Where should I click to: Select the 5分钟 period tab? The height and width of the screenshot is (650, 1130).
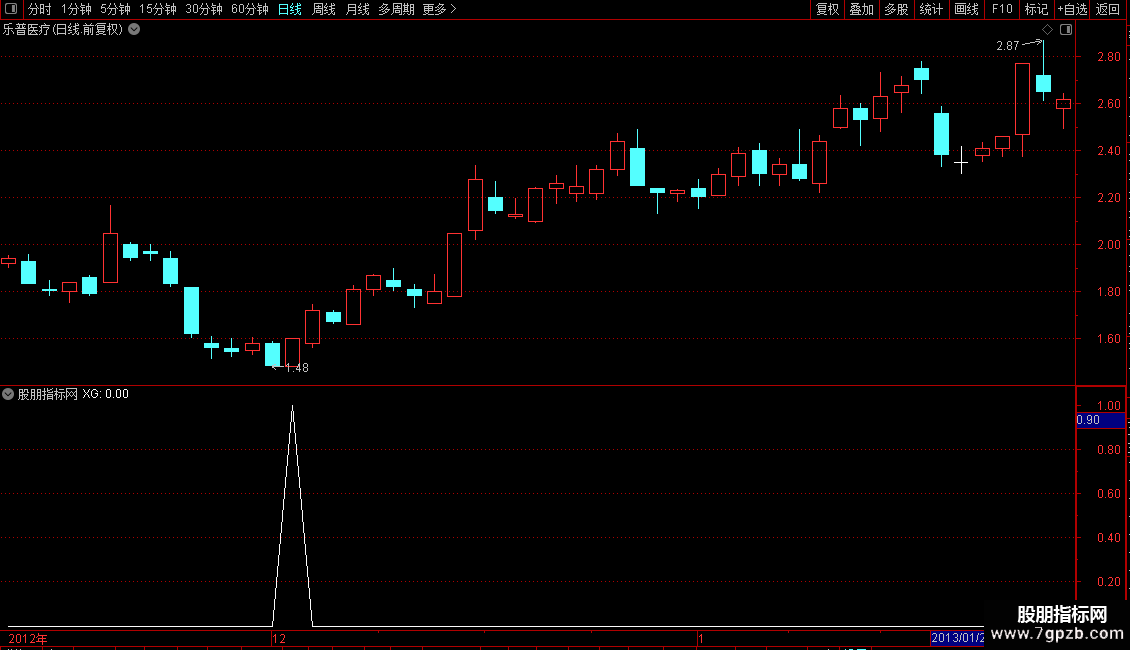(x=115, y=9)
